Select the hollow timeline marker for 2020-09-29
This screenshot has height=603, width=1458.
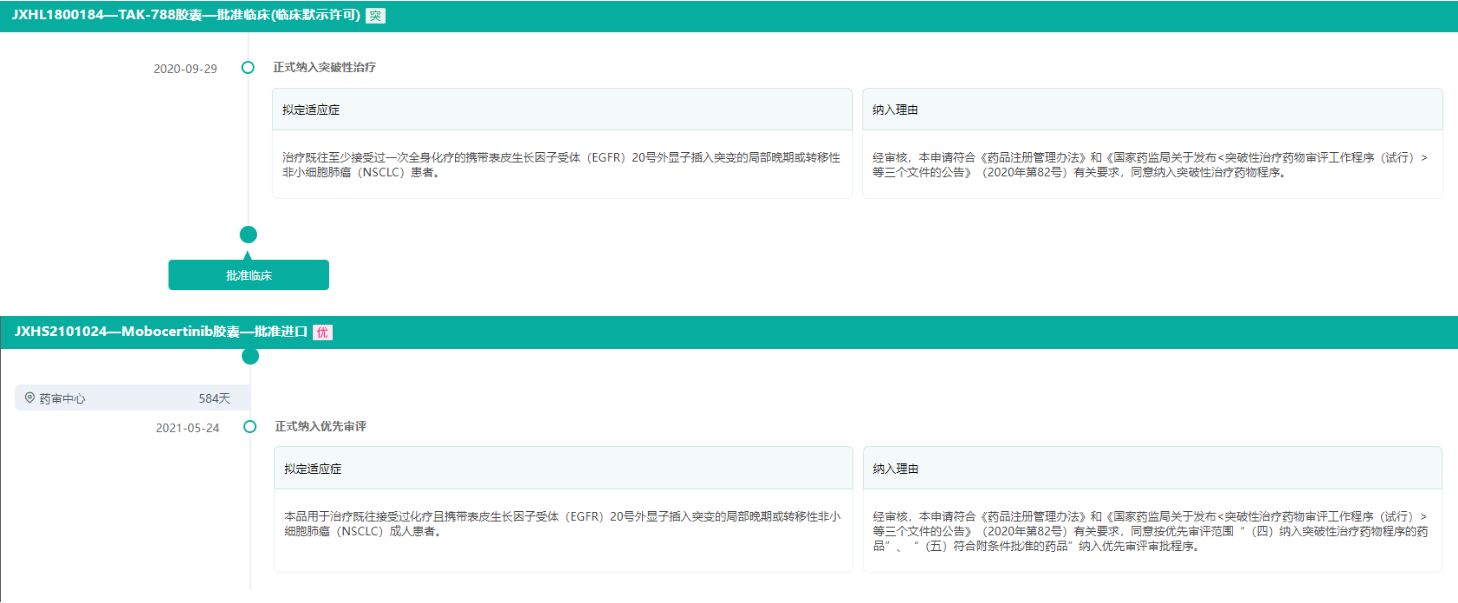point(248,68)
